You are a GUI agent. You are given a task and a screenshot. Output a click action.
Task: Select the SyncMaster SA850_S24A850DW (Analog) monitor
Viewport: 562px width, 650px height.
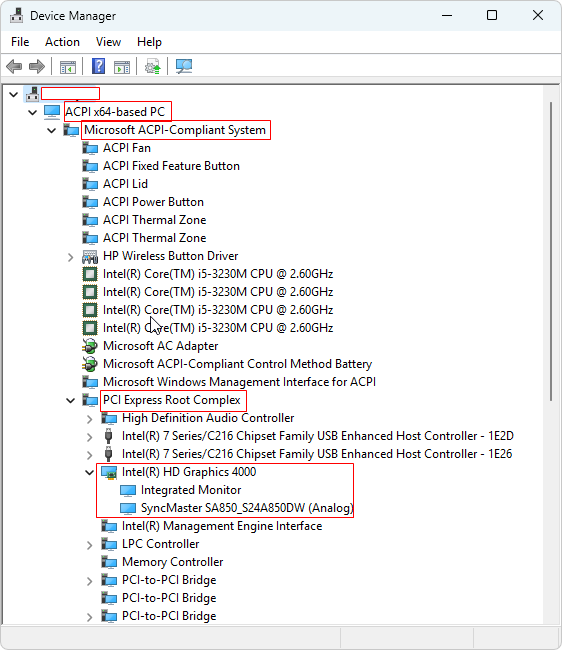click(x=247, y=508)
